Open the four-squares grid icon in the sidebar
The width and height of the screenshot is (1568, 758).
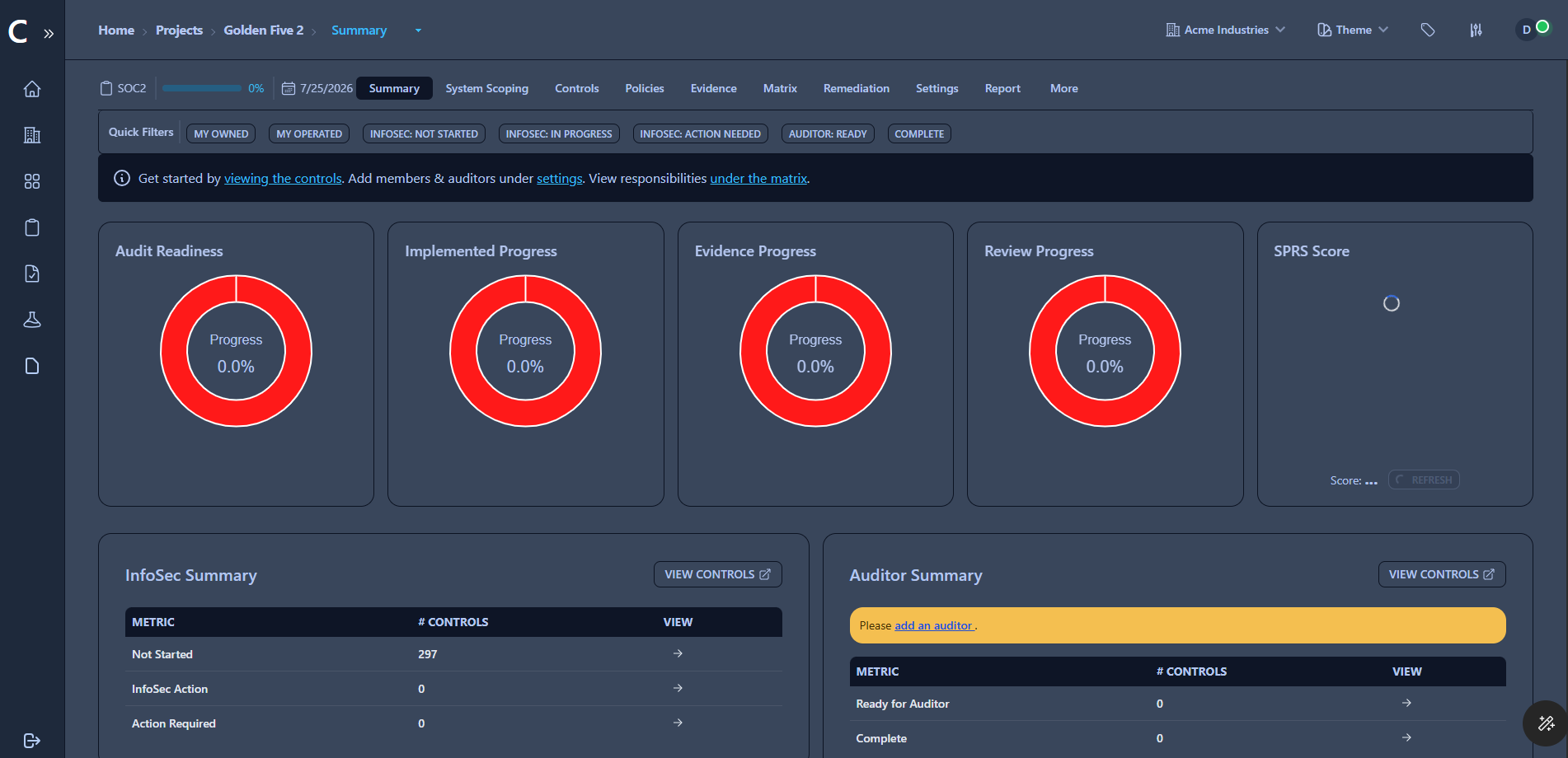32,180
